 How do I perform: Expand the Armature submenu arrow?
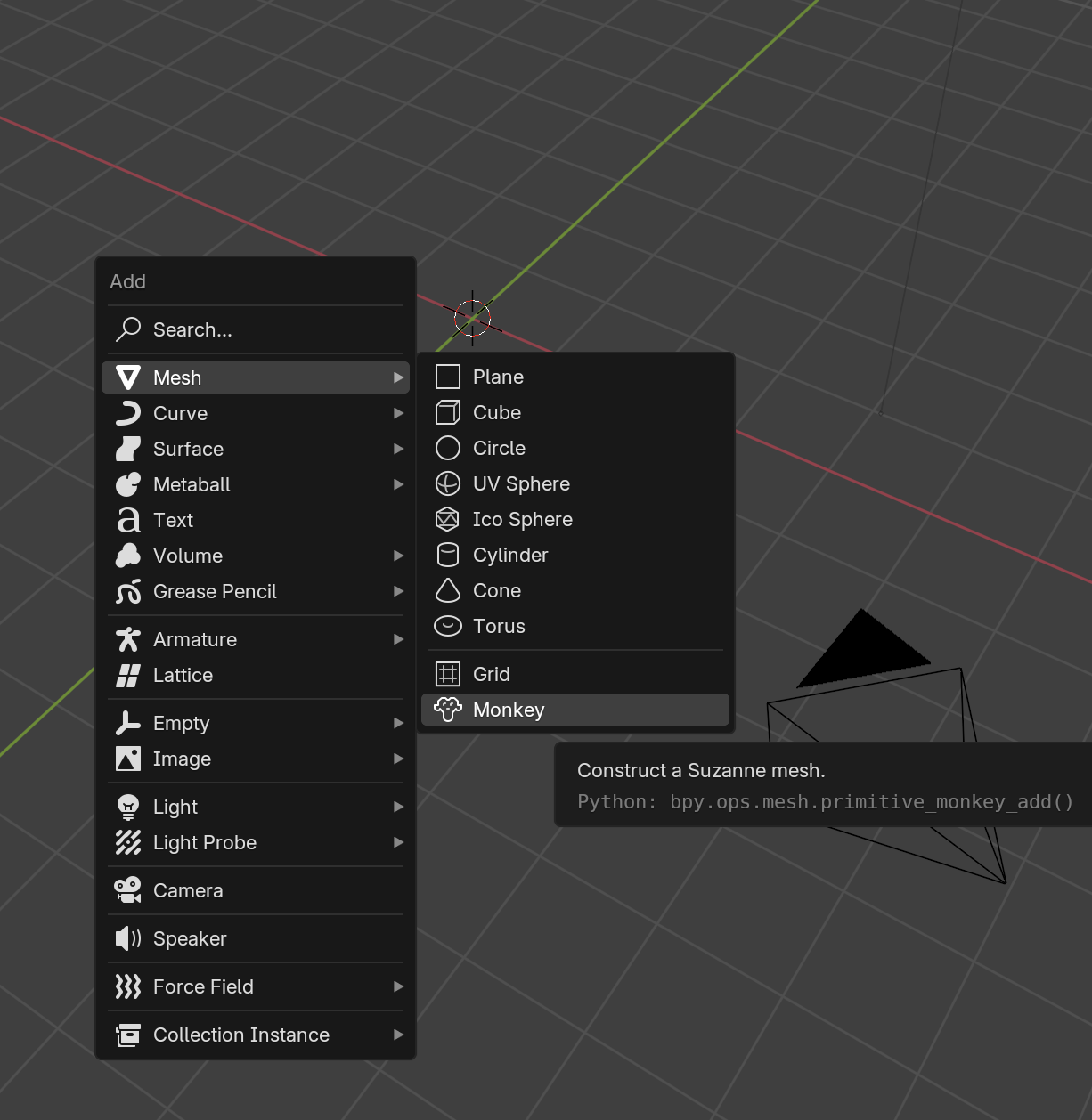click(398, 639)
